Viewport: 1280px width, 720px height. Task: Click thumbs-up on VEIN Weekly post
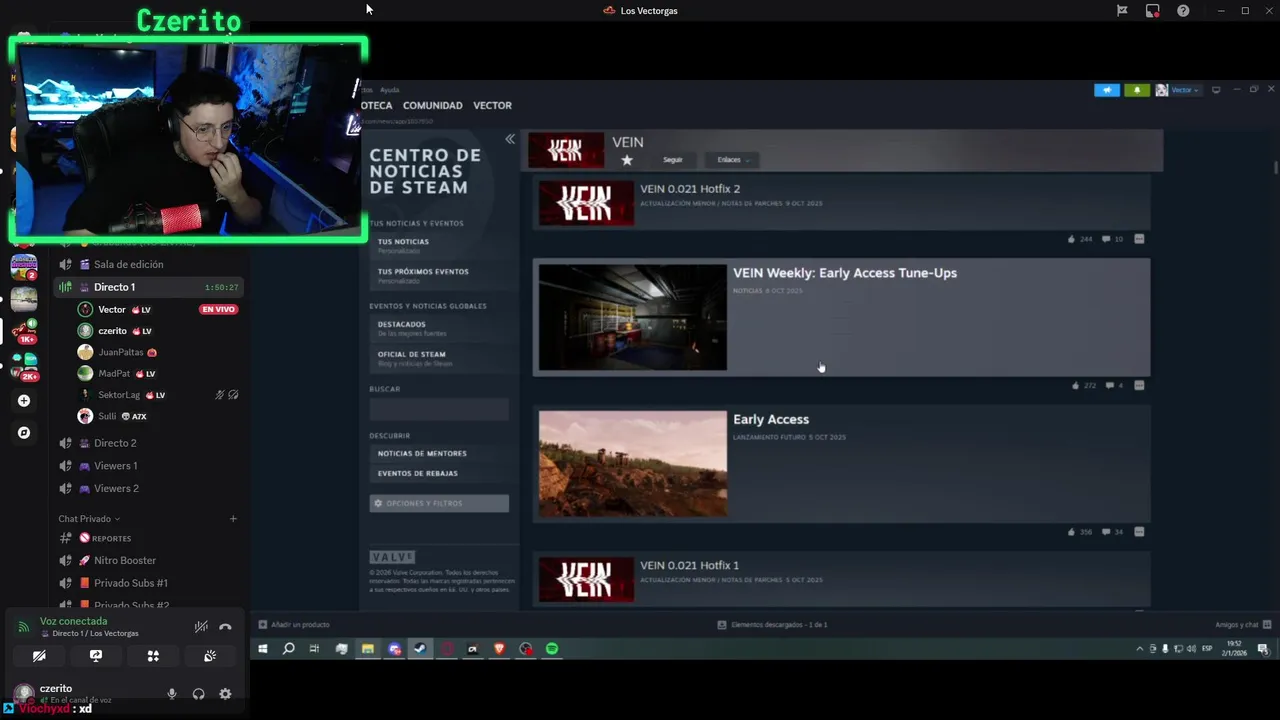click(x=1076, y=385)
